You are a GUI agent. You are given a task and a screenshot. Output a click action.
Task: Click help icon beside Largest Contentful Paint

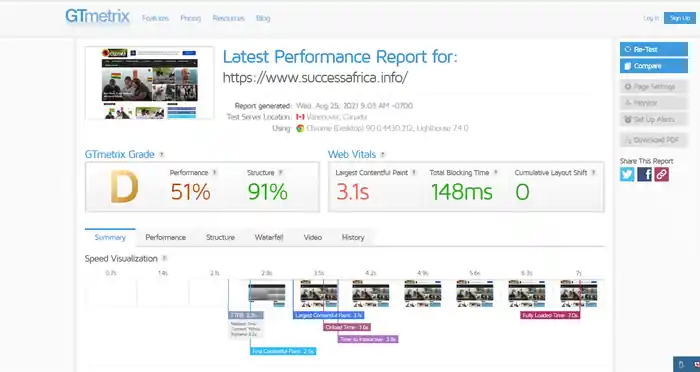coord(414,172)
